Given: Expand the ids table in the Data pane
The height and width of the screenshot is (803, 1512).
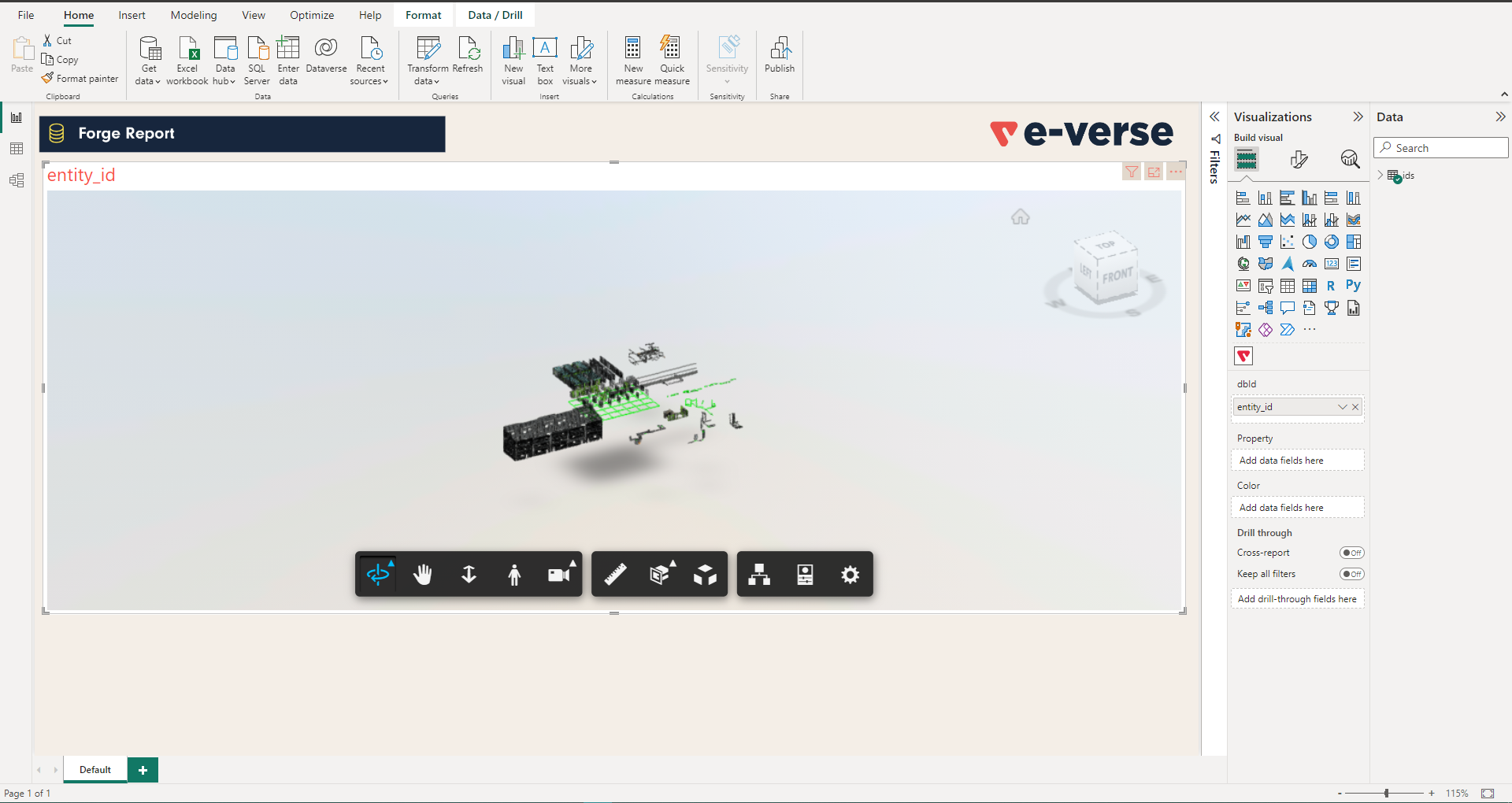Looking at the screenshot, I should pos(1380,175).
